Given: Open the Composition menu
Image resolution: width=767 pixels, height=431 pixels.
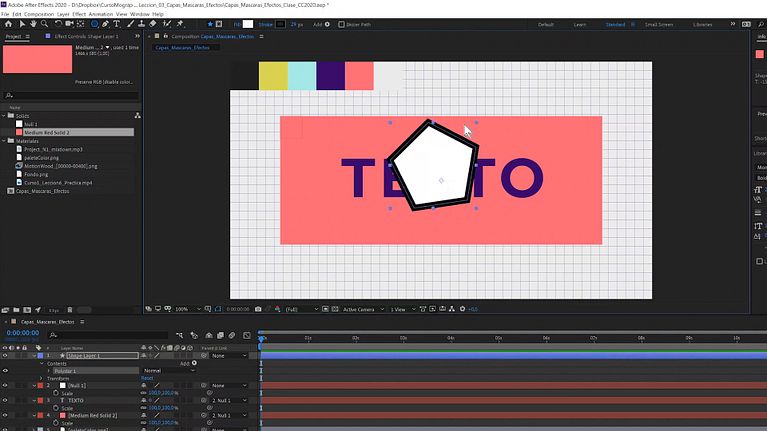Looking at the screenshot, I should [39, 14].
